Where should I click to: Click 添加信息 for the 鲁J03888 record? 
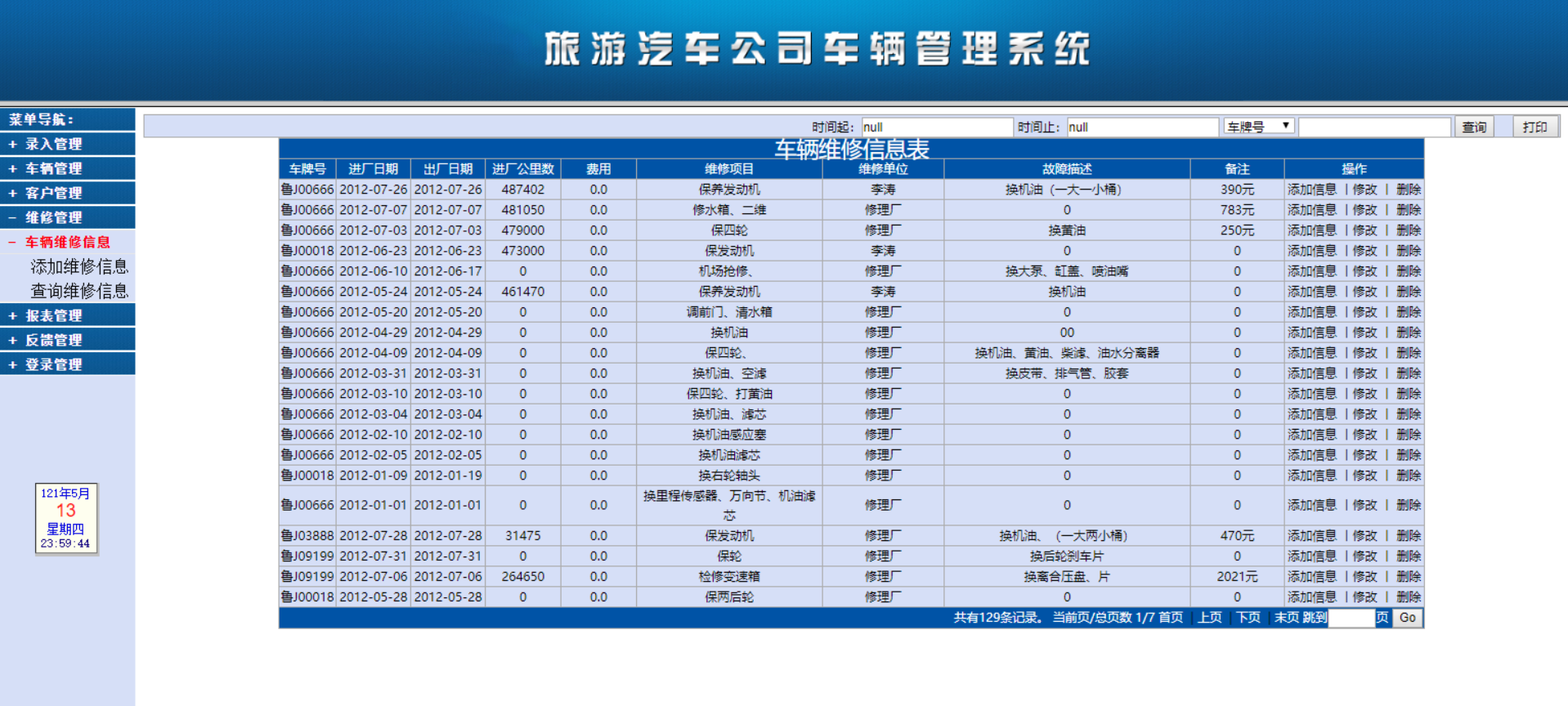click(x=1312, y=536)
